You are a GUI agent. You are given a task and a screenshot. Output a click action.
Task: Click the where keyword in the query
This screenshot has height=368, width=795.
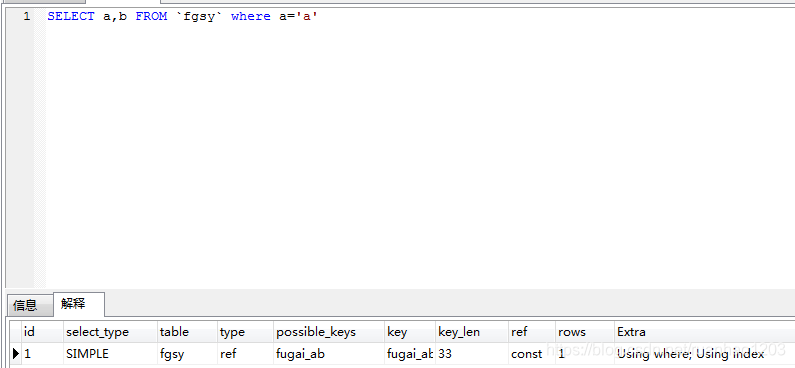[250, 16]
